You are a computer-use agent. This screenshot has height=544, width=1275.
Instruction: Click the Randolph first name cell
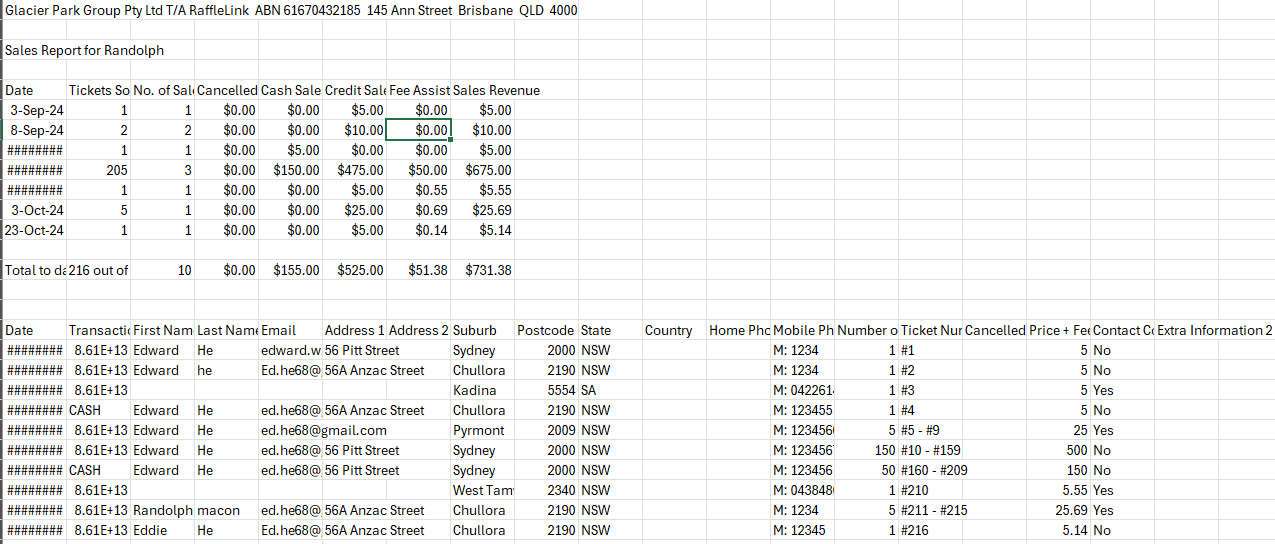point(162,510)
